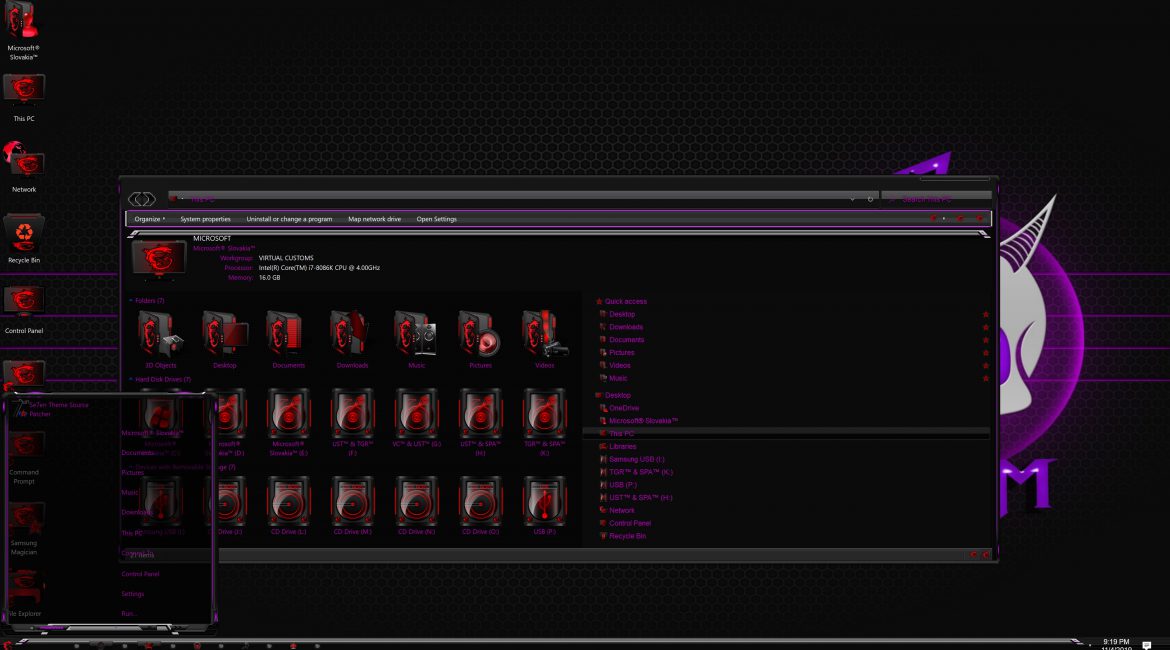
Task: Click Uninstall or change a program
Action: [x=290, y=219]
